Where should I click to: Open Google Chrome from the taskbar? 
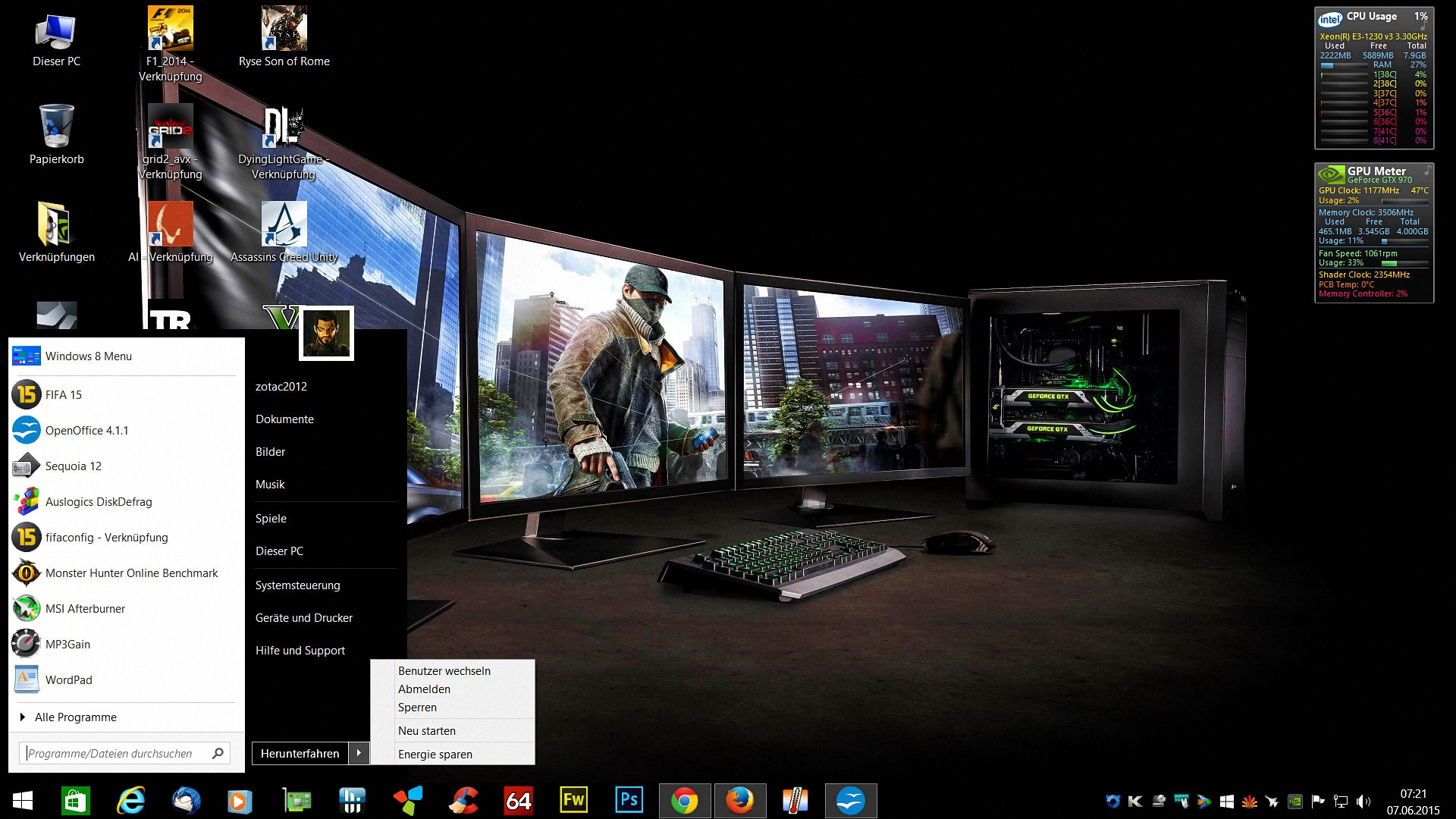click(684, 801)
